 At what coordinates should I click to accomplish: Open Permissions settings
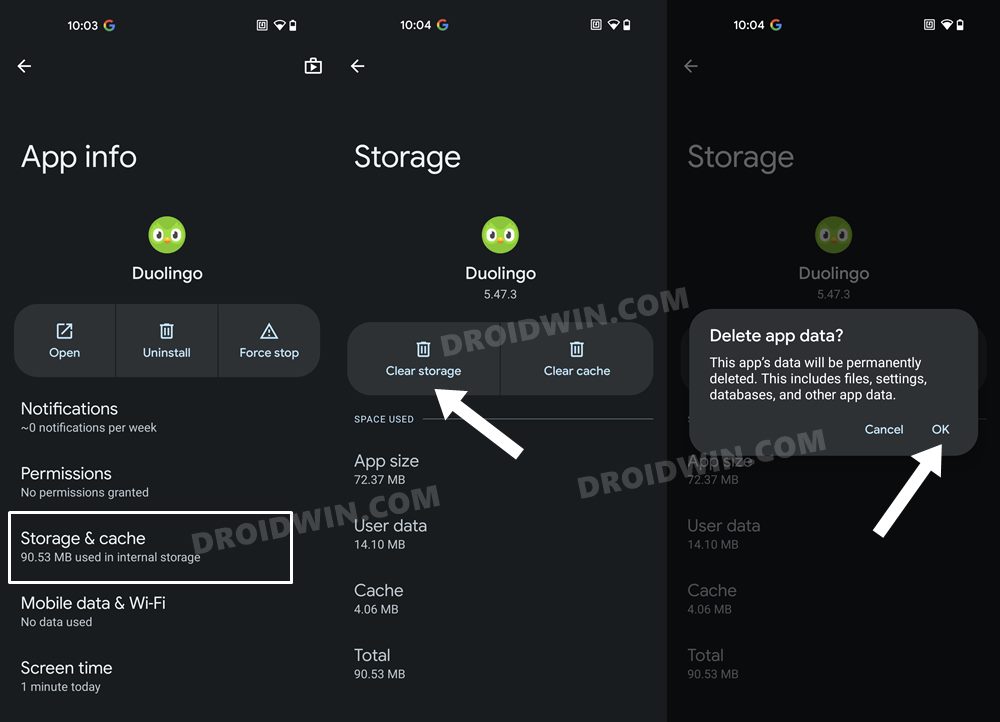point(167,482)
